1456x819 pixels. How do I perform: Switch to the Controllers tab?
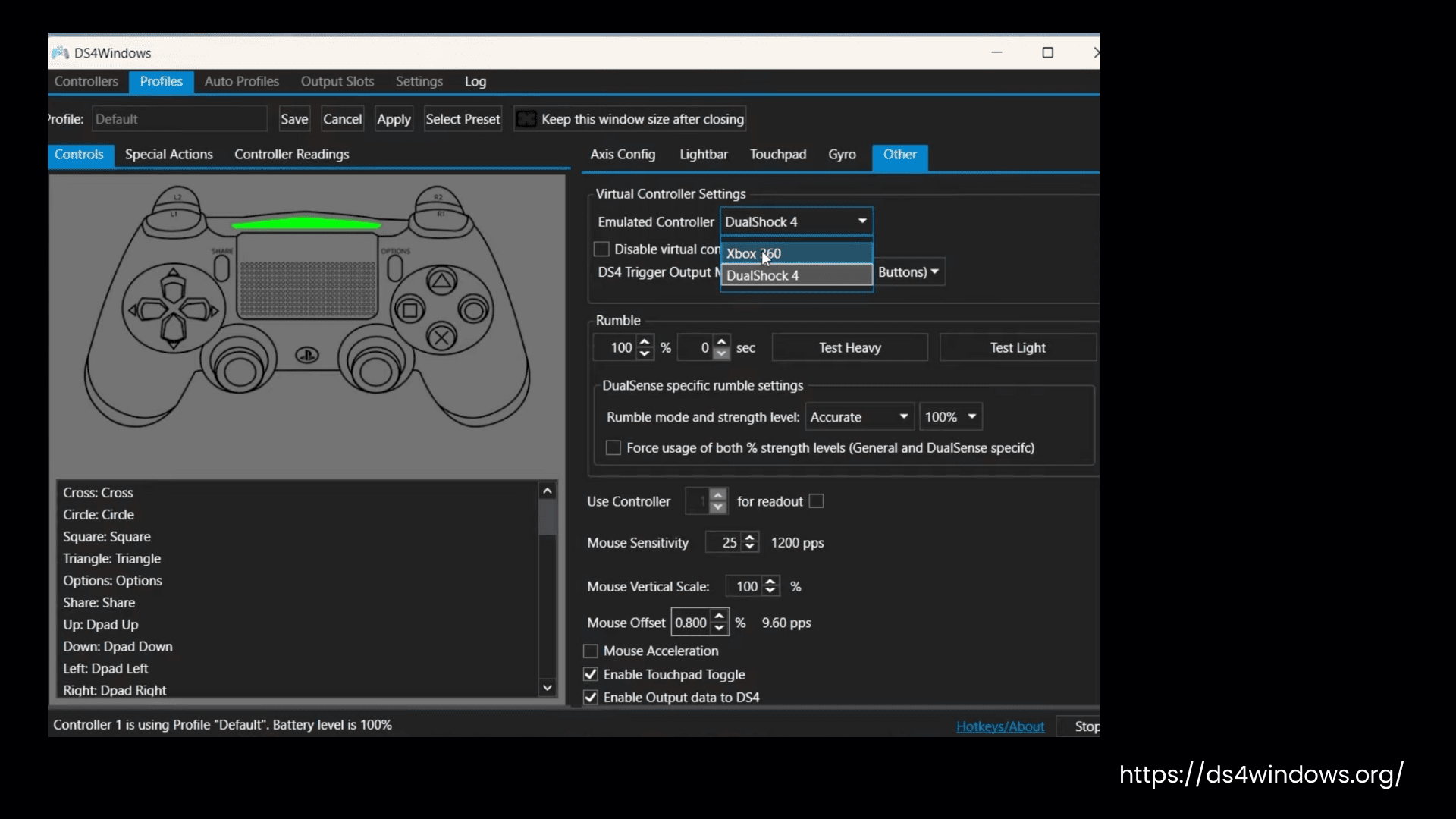pos(86,81)
